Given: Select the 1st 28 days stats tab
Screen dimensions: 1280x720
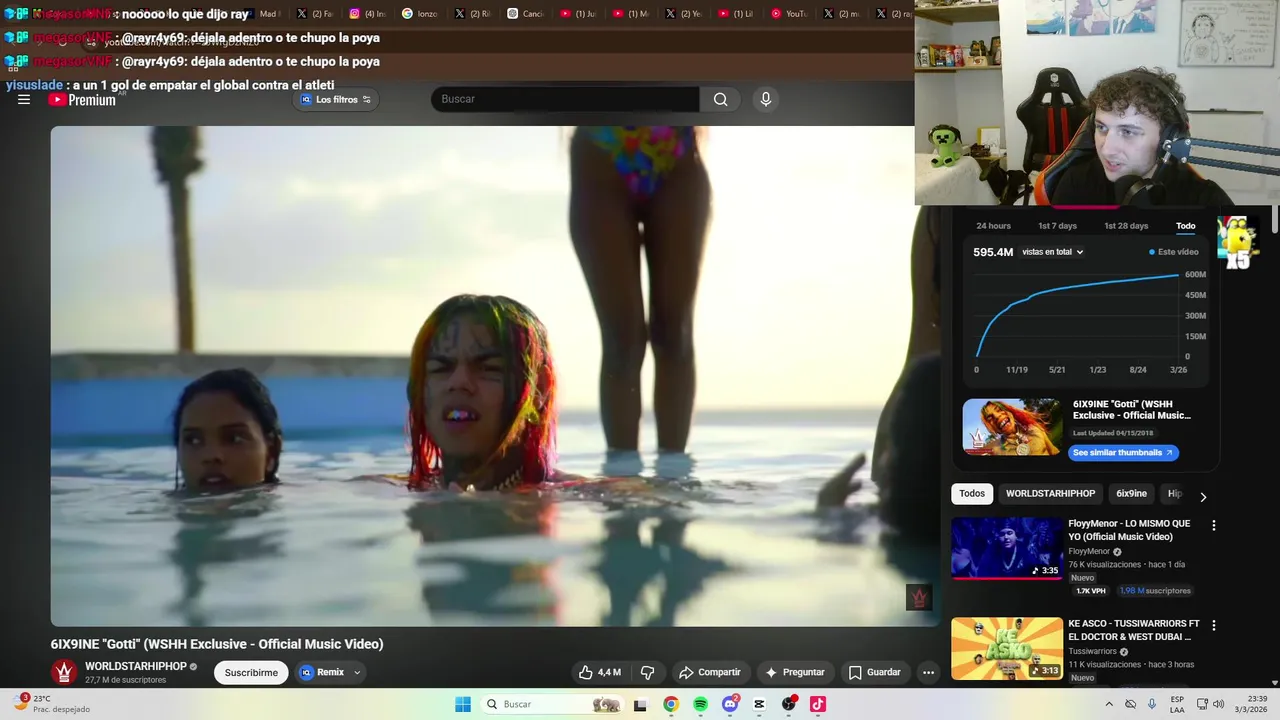Looking at the screenshot, I should (1126, 226).
